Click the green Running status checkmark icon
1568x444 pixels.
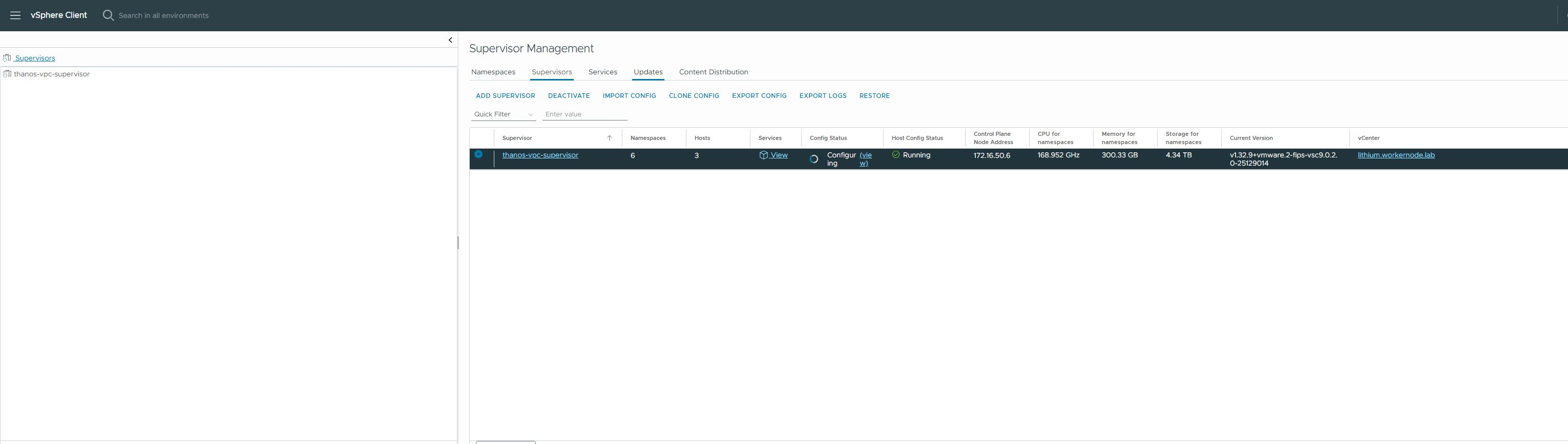(895, 155)
